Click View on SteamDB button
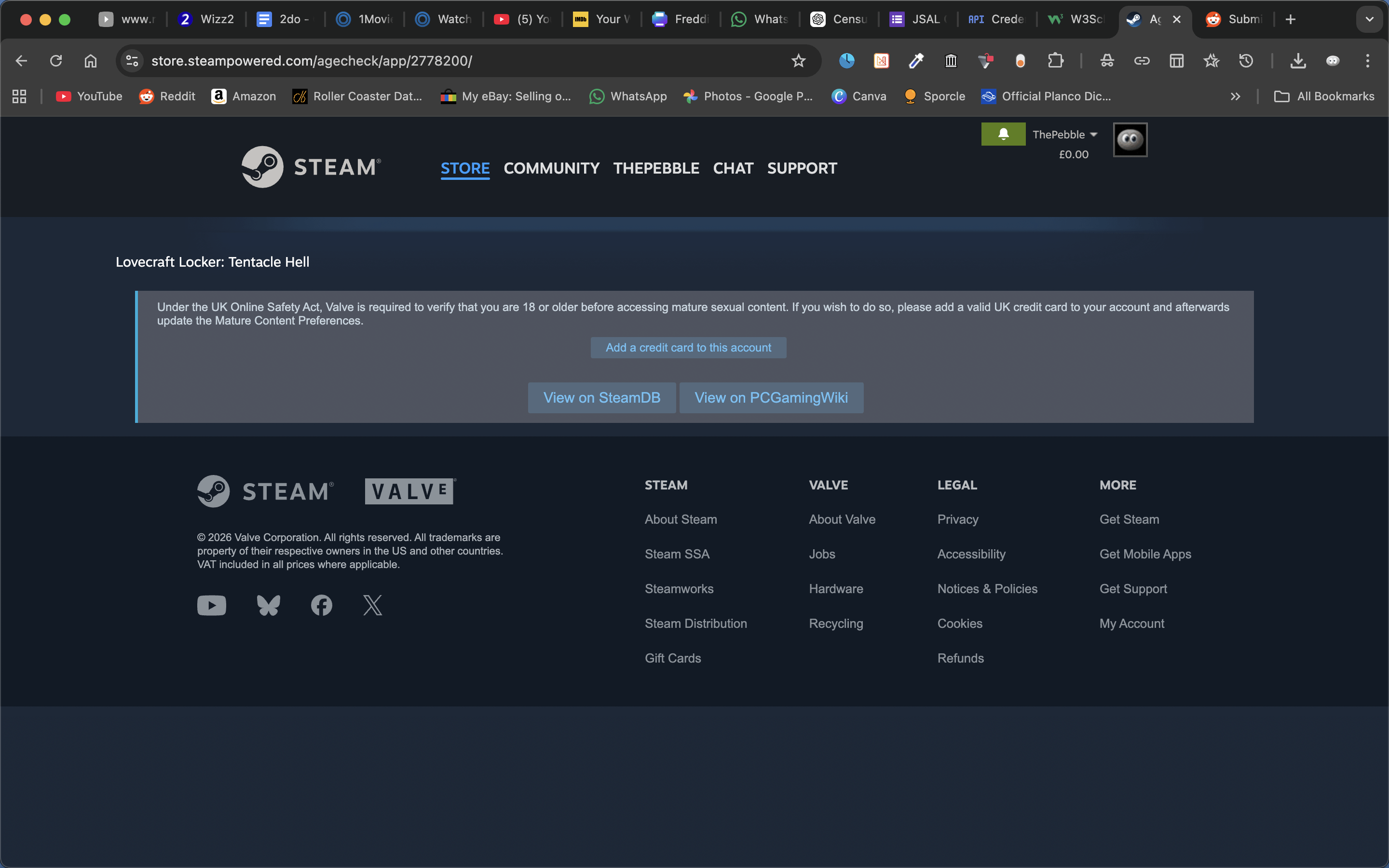The image size is (1389, 868). (601, 397)
